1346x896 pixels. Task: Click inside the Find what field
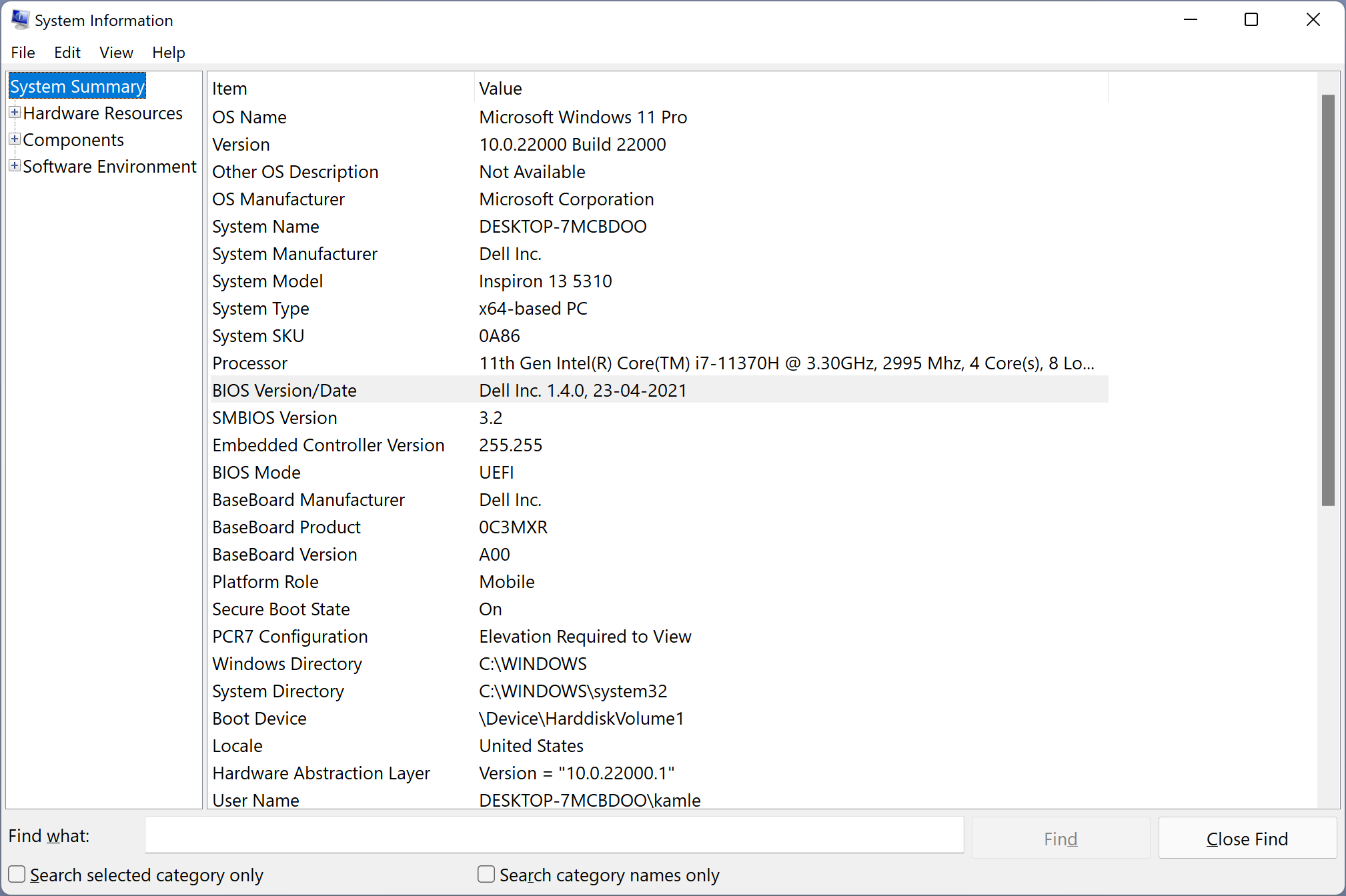(554, 835)
